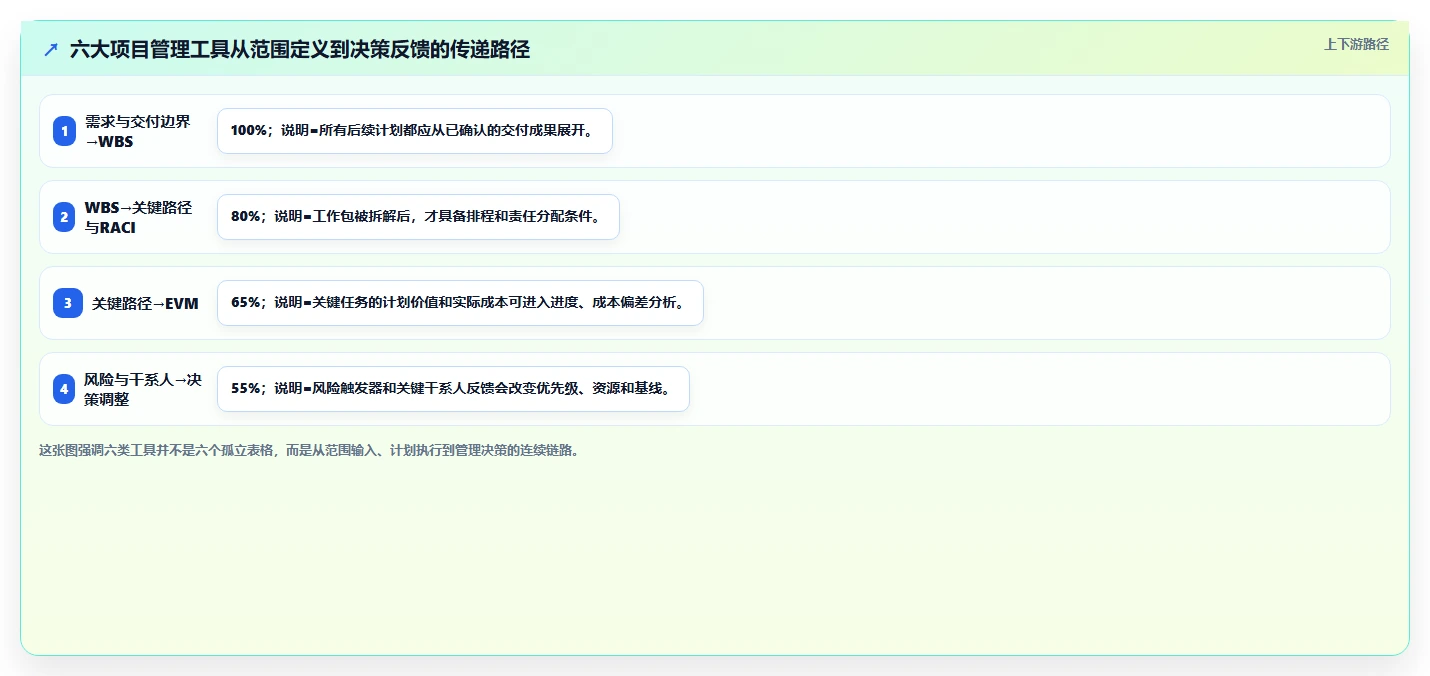Open the 80% description box

[418, 217]
